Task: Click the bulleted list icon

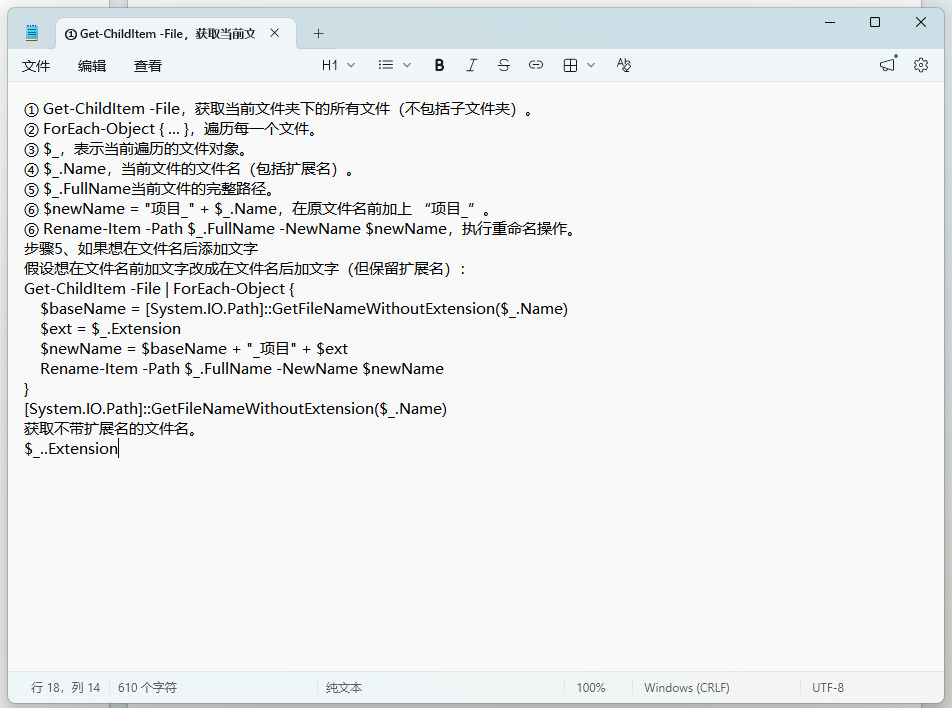Action: [386, 65]
